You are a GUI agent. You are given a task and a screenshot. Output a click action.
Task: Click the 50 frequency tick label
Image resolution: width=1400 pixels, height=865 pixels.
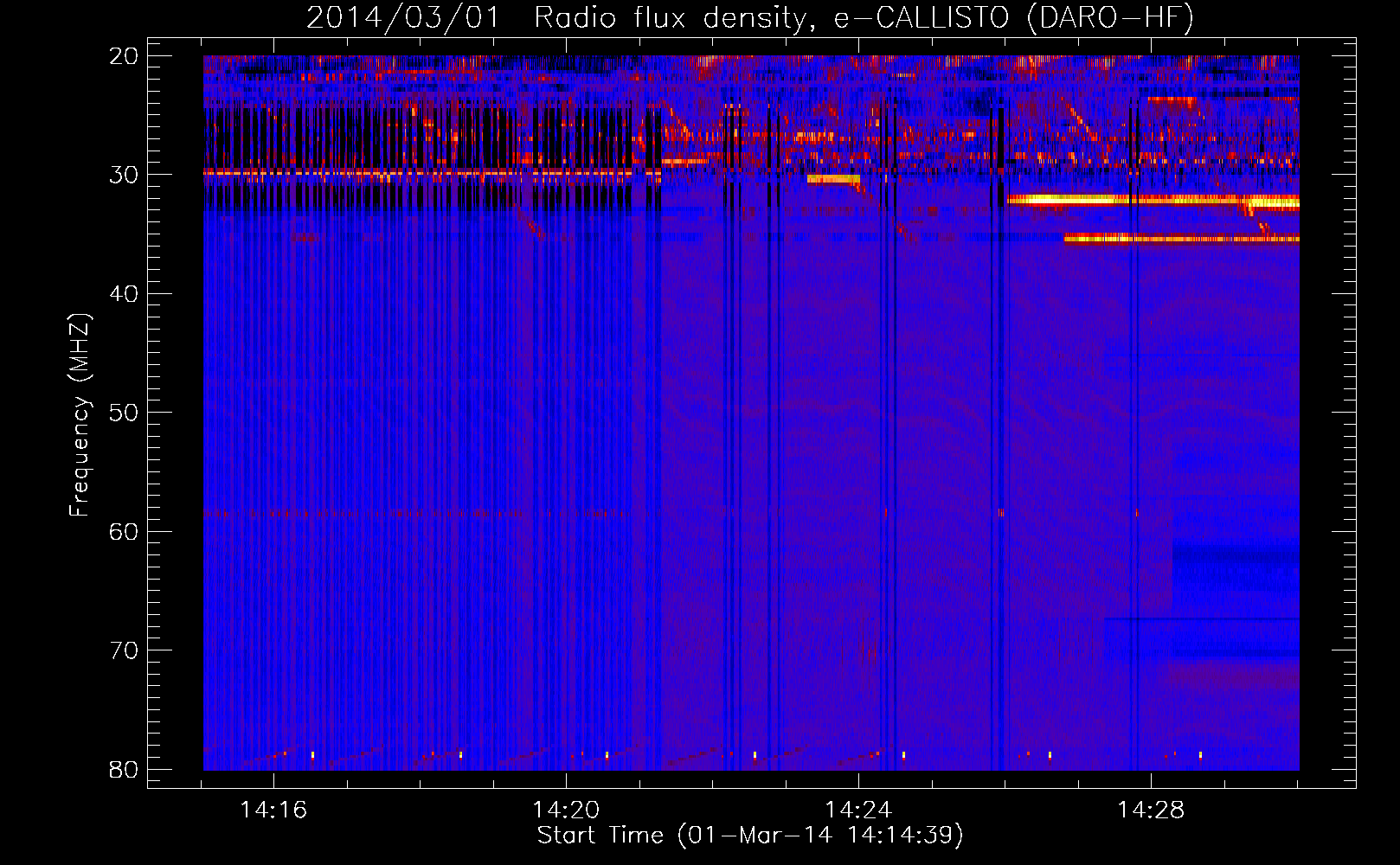(x=124, y=413)
